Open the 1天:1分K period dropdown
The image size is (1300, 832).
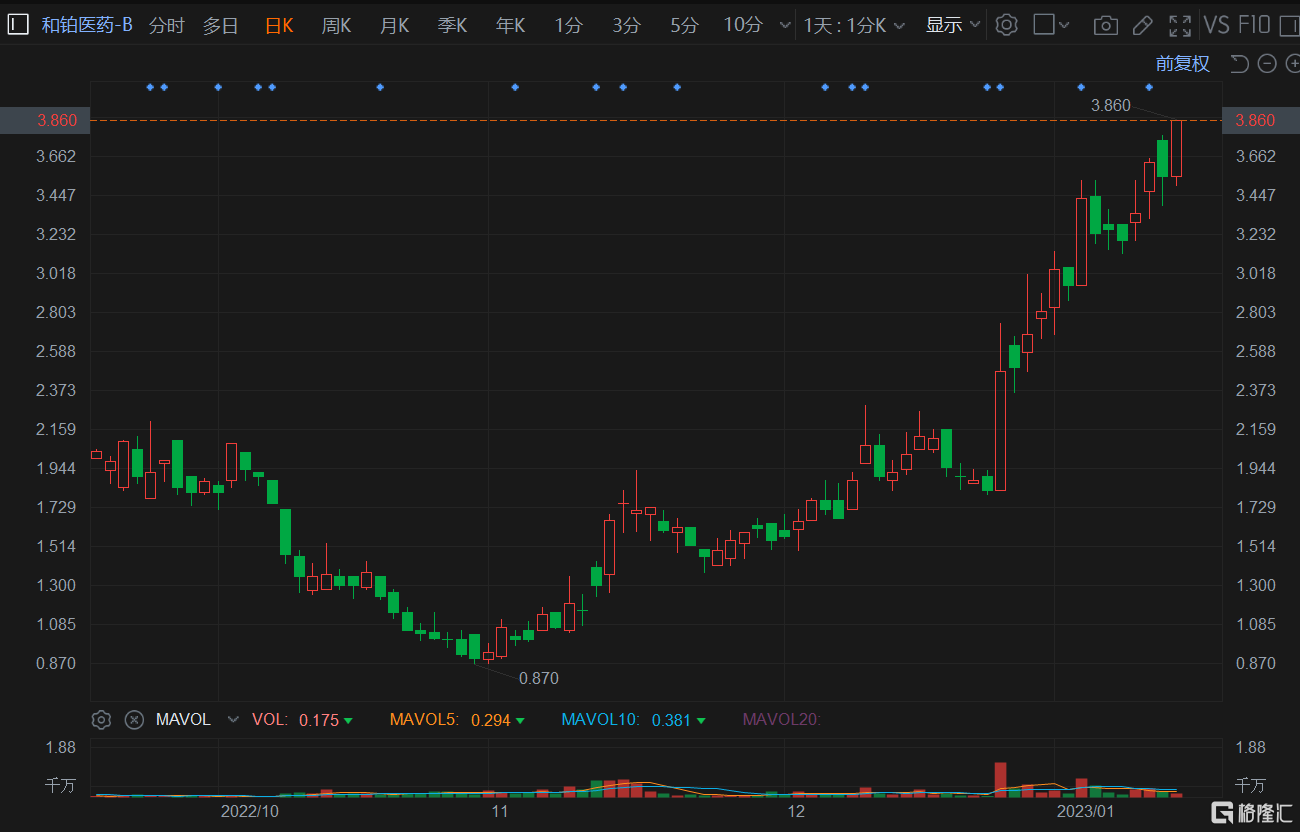click(x=854, y=25)
